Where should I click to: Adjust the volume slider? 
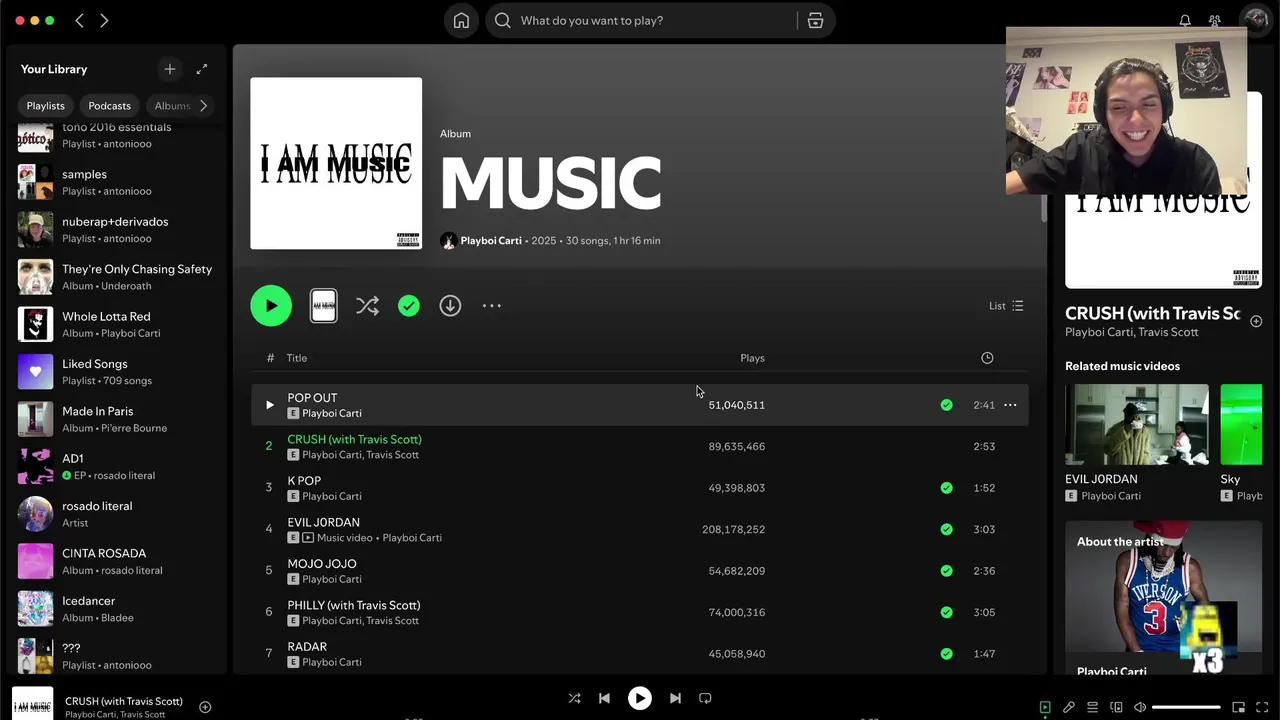coord(1186,707)
